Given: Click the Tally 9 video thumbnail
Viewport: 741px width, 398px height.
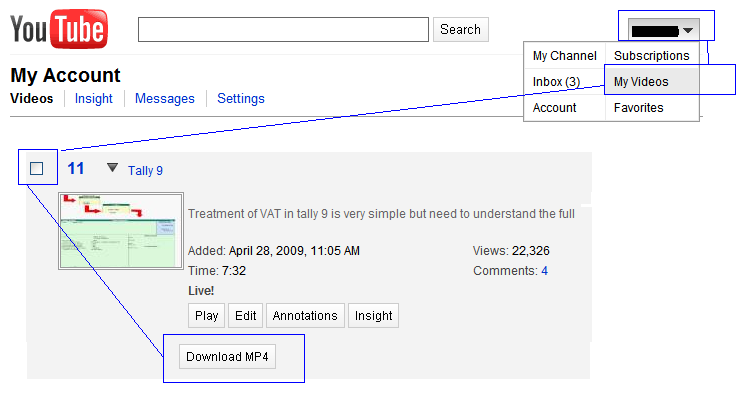Looking at the screenshot, I should (121, 231).
